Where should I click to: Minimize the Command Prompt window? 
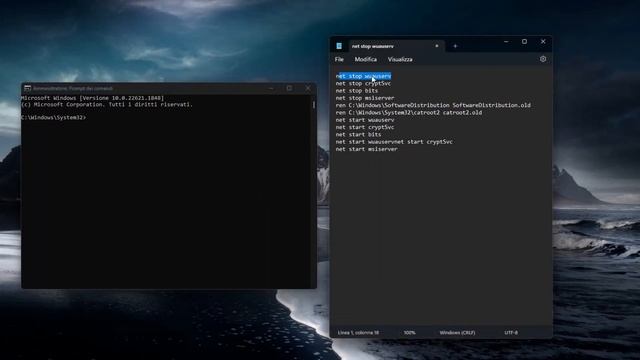(271, 88)
